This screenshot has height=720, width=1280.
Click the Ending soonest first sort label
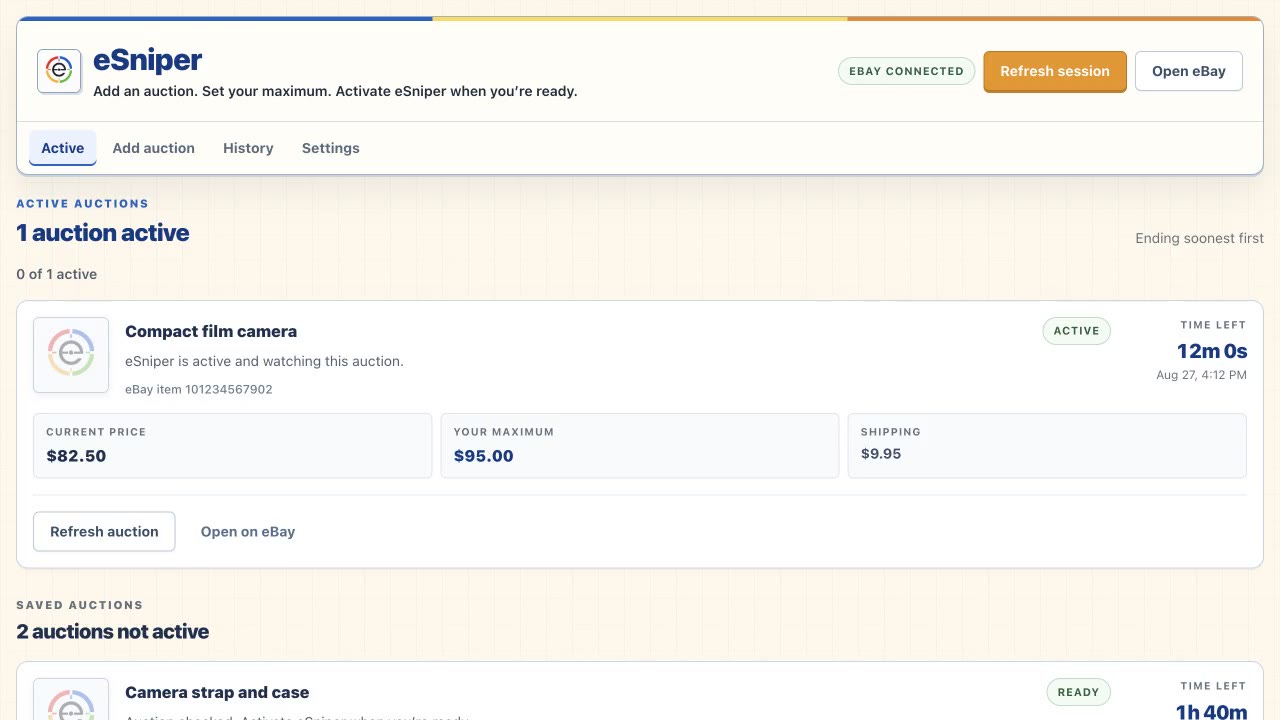(x=1199, y=238)
